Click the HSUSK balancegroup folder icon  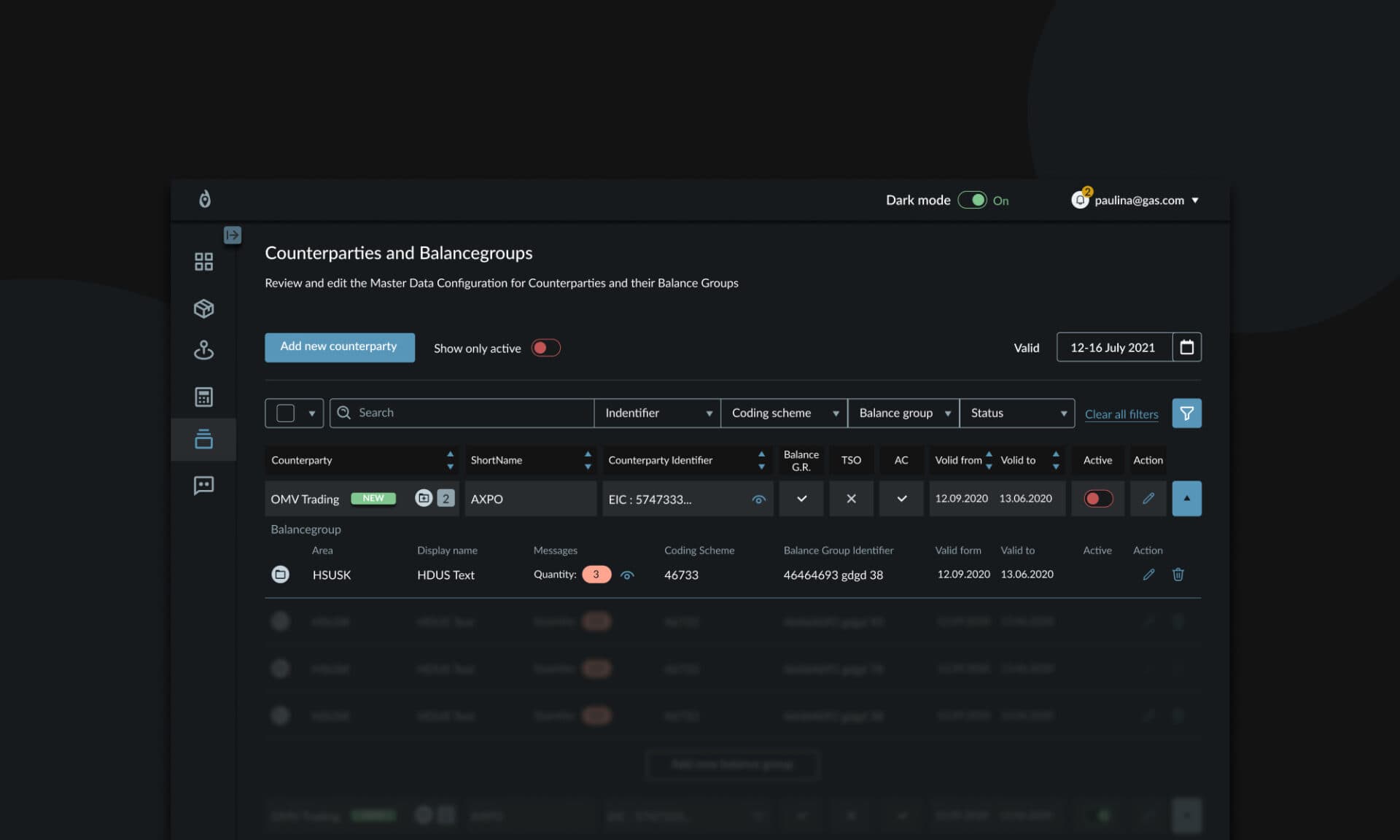coord(280,575)
